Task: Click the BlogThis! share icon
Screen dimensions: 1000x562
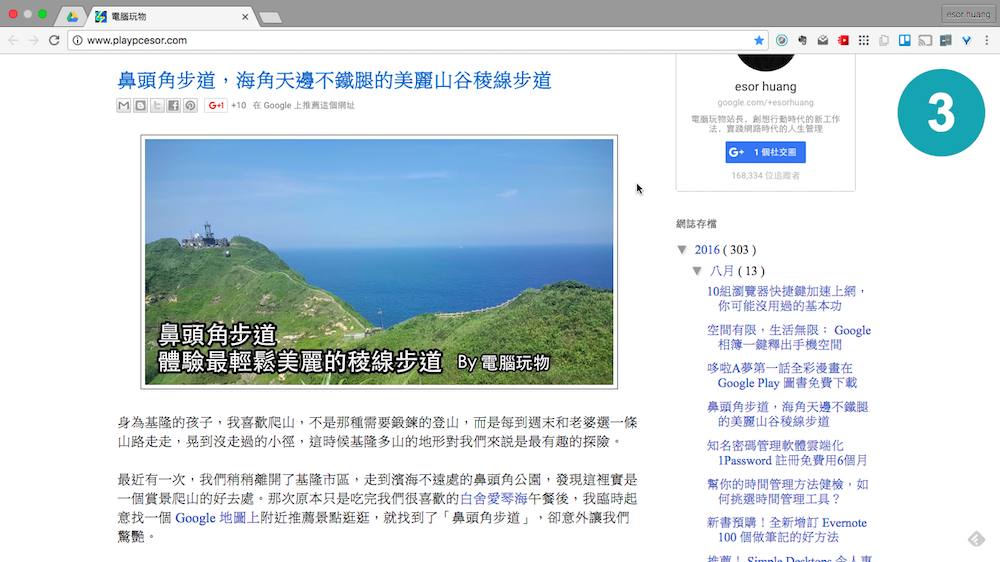Action: point(140,106)
